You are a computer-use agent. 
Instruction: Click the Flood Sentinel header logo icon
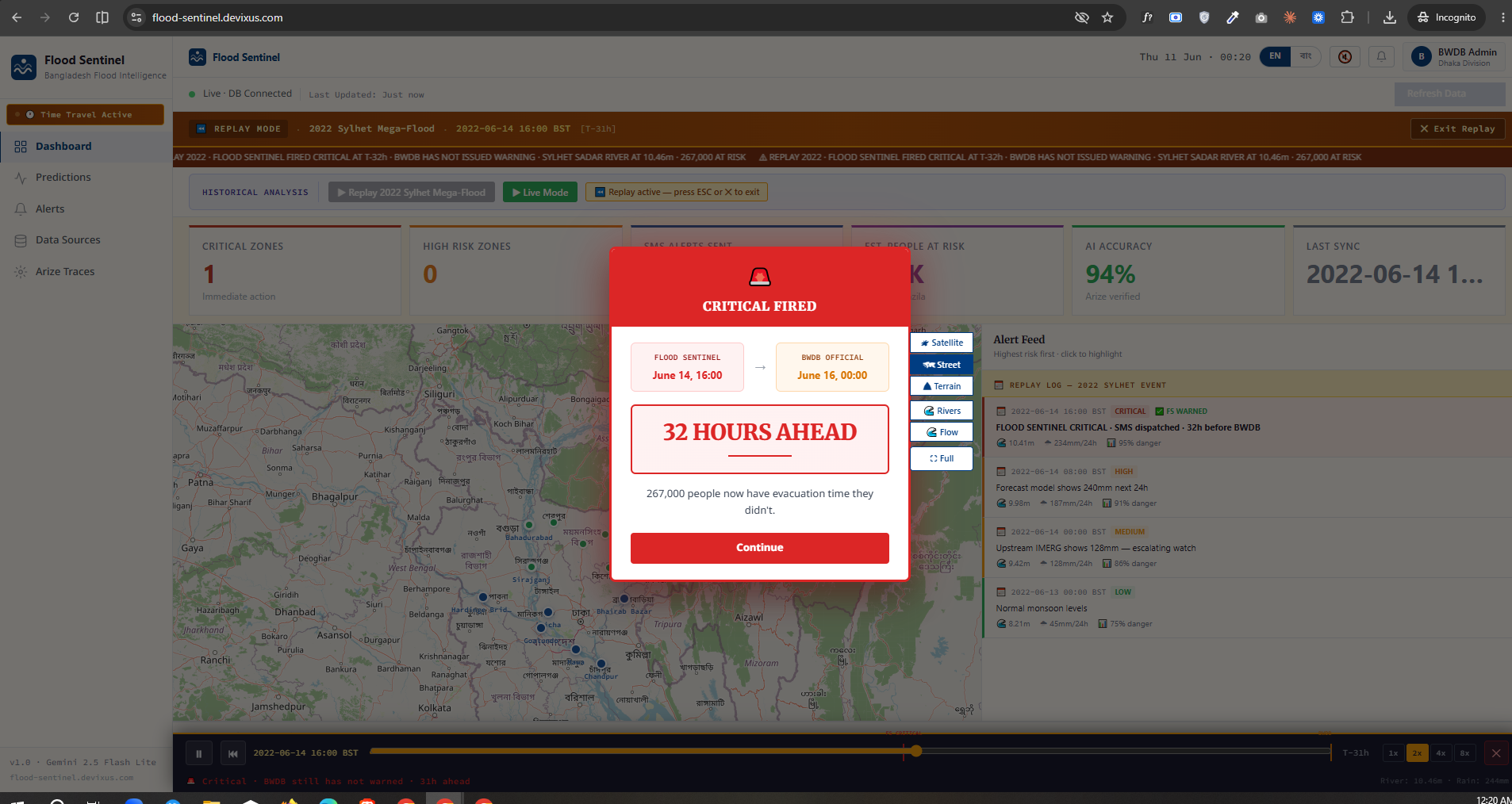(x=198, y=57)
